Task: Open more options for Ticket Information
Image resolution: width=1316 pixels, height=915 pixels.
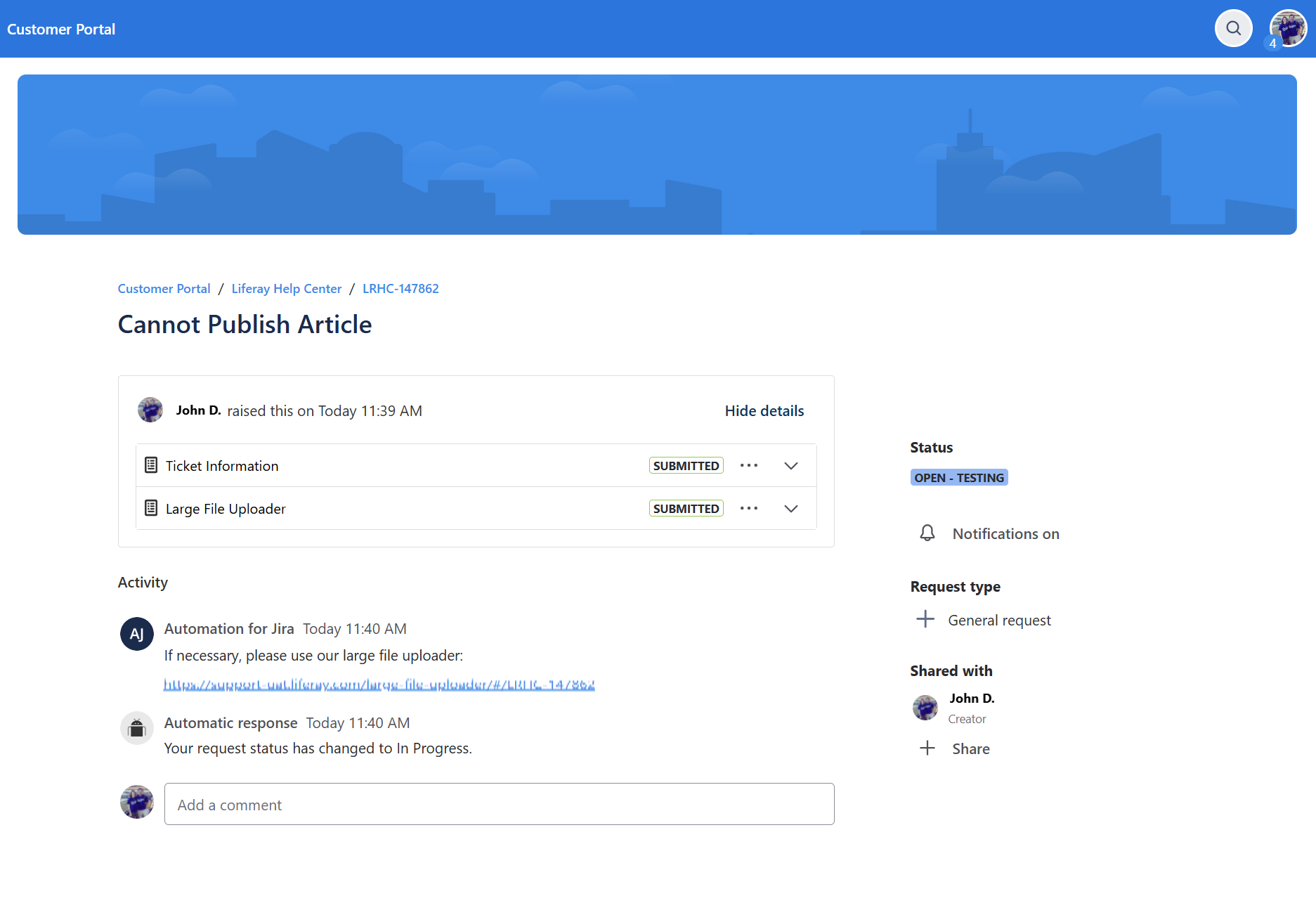Action: pyautogui.click(x=748, y=465)
